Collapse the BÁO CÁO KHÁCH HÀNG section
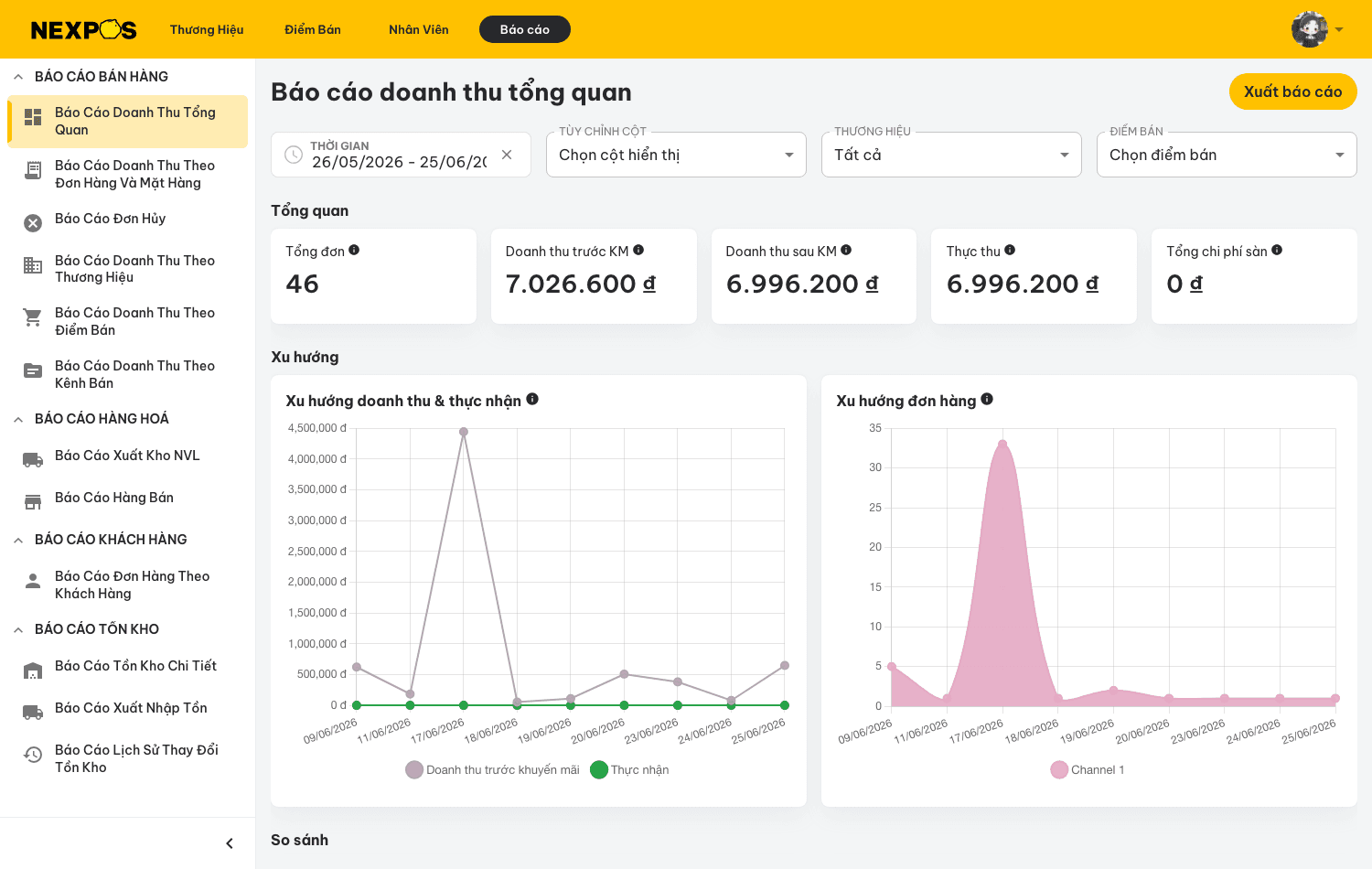Screen dimensions: 1372x869 pyautogui.click(x=17, y=540)
